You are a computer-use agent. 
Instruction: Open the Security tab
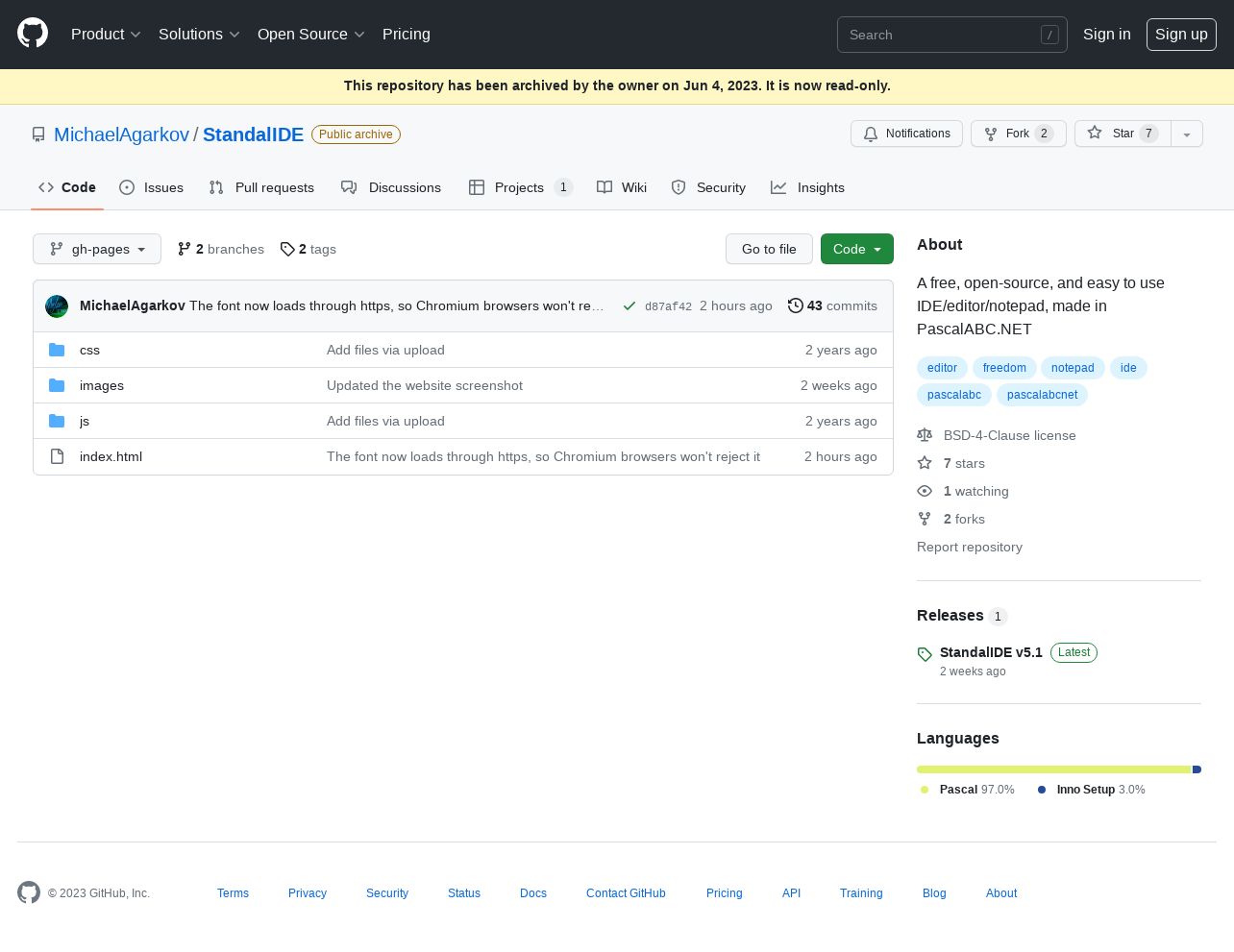coord(708,187)
